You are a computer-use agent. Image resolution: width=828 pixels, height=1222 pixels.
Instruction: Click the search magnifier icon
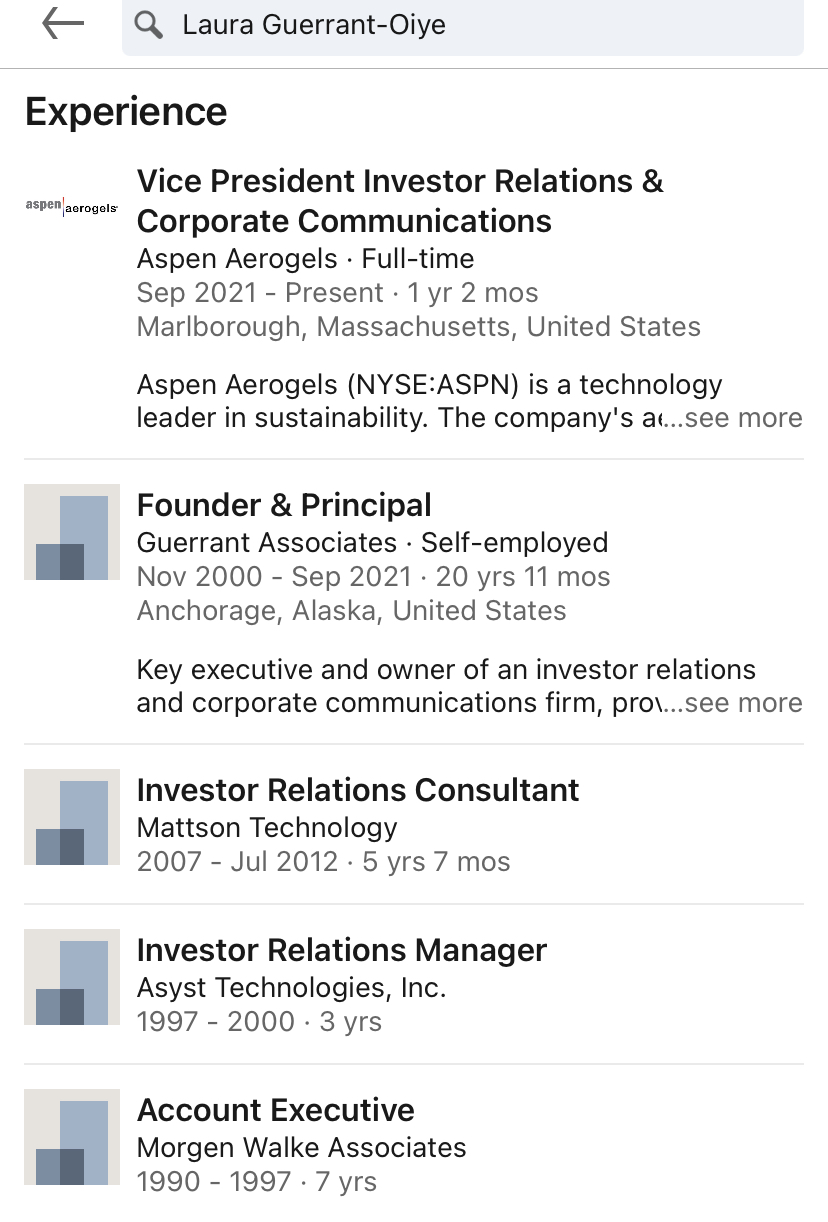[149, 25]
